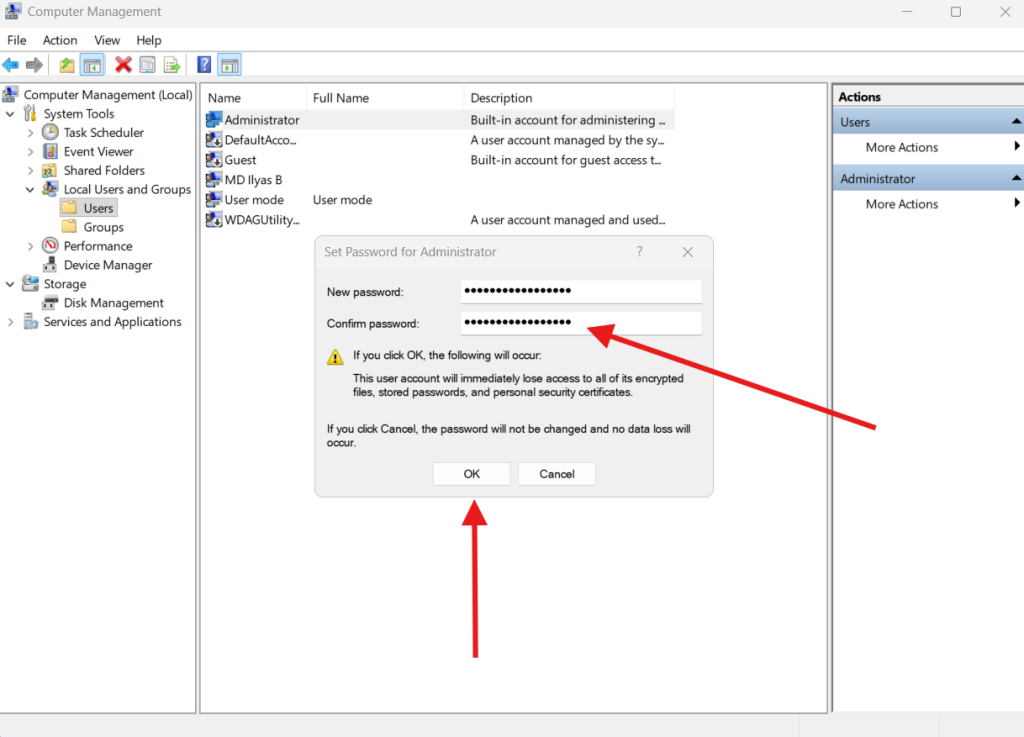The image size is (1024, 737).
Task: Open the Action menu
Action: point(60,40)
